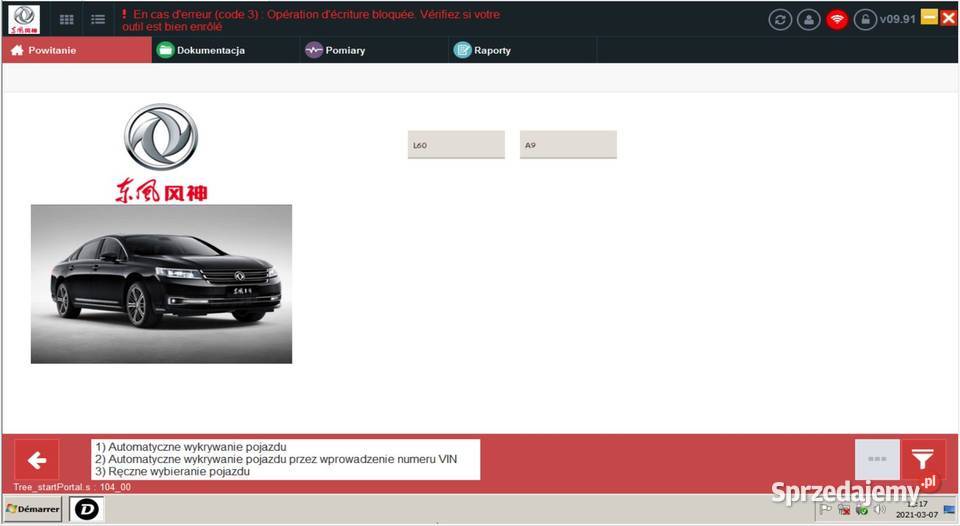Select the A9 vehicle model

click(x=568, y=145)
